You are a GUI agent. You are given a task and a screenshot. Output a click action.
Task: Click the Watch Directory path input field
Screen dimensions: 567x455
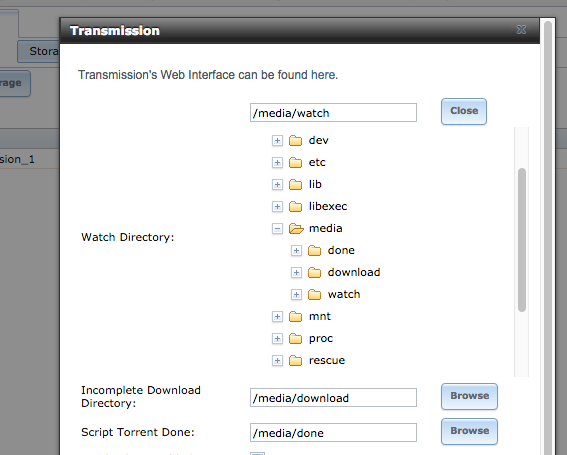click(333, 113)
